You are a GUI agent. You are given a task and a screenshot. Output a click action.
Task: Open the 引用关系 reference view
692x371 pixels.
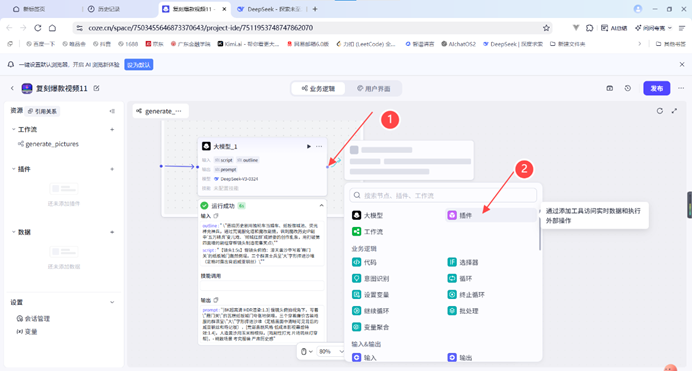pyautogui.click(x=42, y=111)
